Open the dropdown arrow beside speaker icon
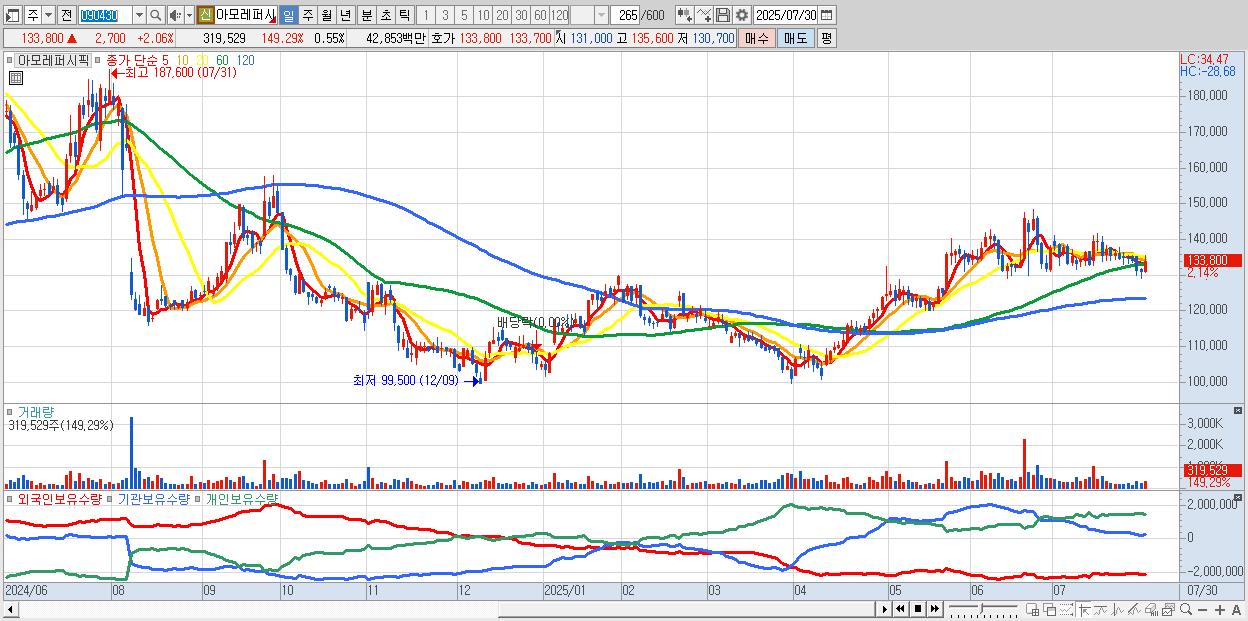This screenshot has width=1248, height=621. coord(189,15)
